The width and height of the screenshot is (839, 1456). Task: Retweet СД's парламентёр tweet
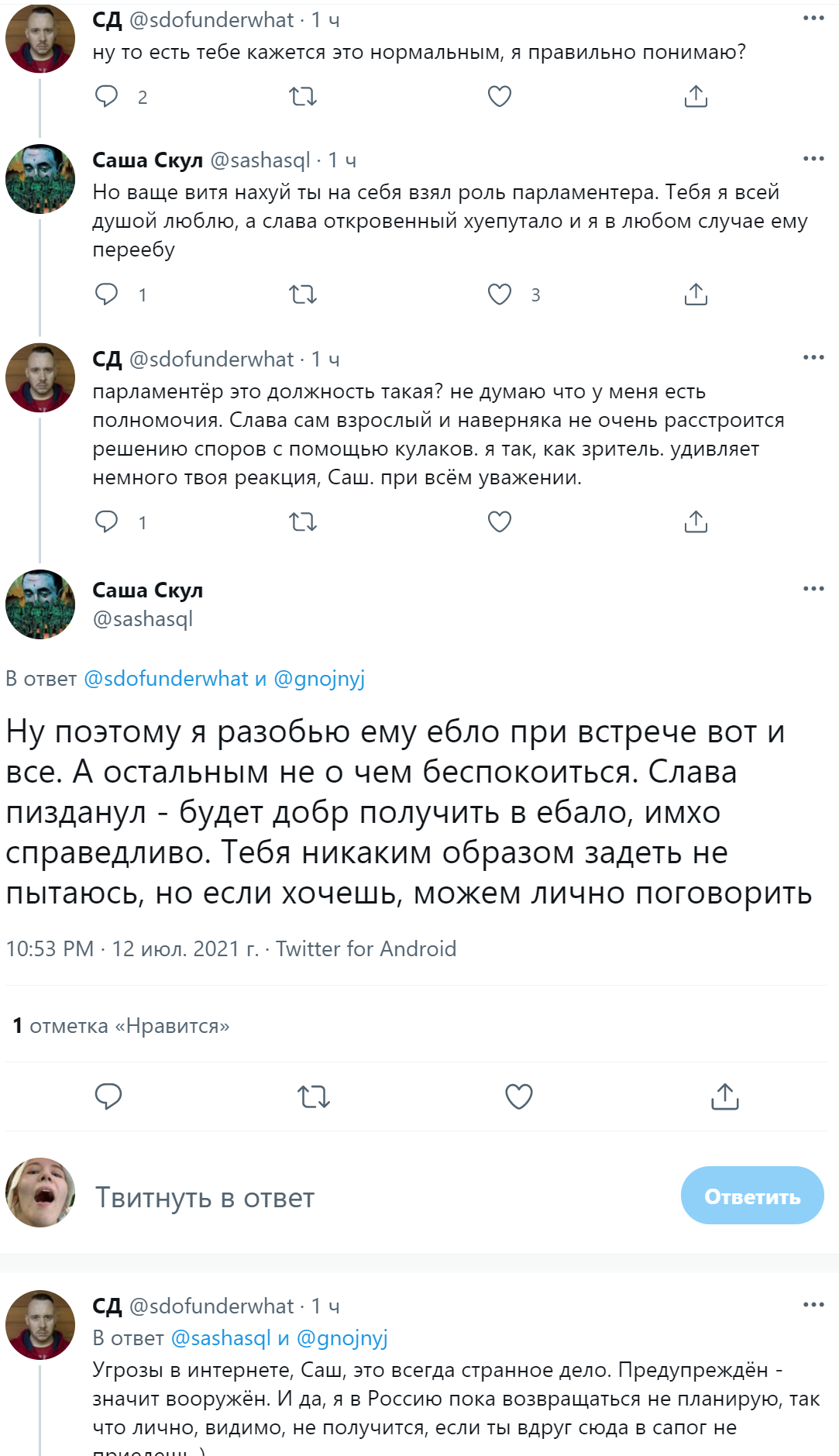coord(303,521)
